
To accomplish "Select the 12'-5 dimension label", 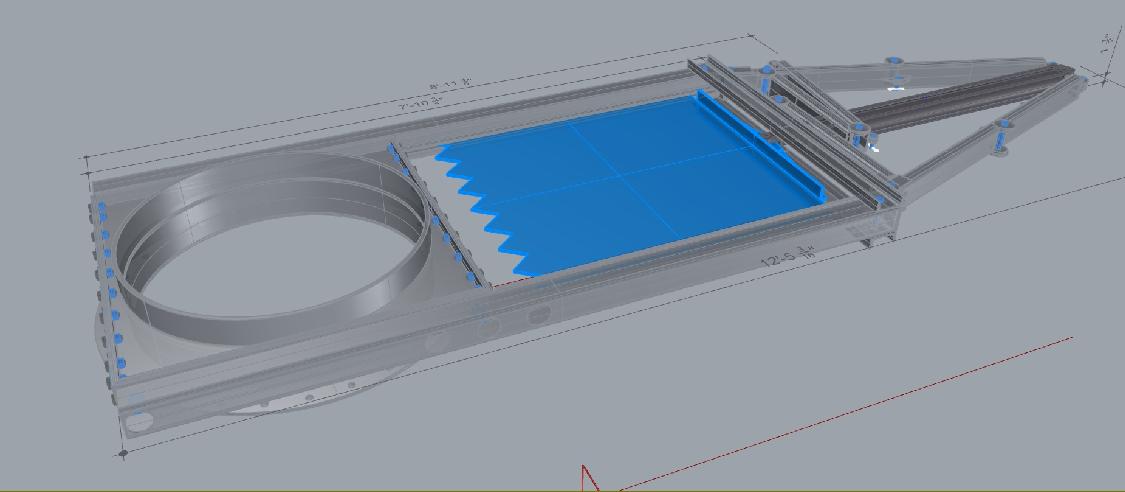I will [788, 256].
